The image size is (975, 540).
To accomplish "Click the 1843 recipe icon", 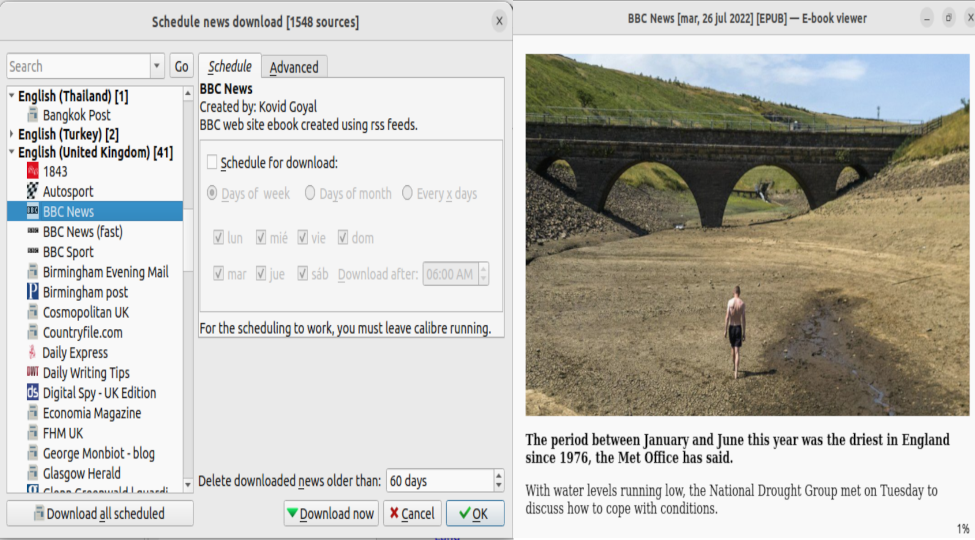I will point(32,171).
